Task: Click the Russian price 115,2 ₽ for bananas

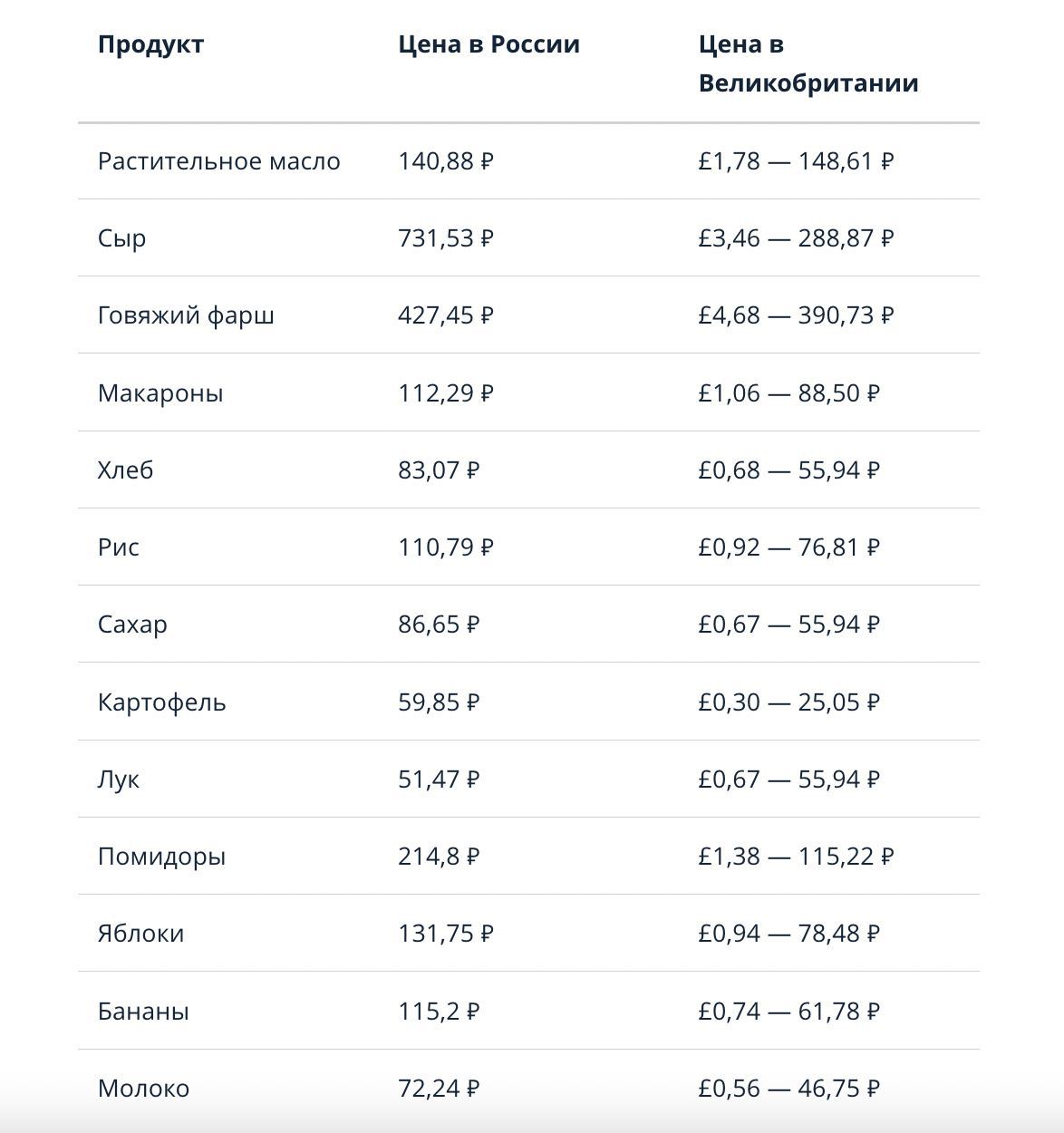Action: pos(438,1012)
